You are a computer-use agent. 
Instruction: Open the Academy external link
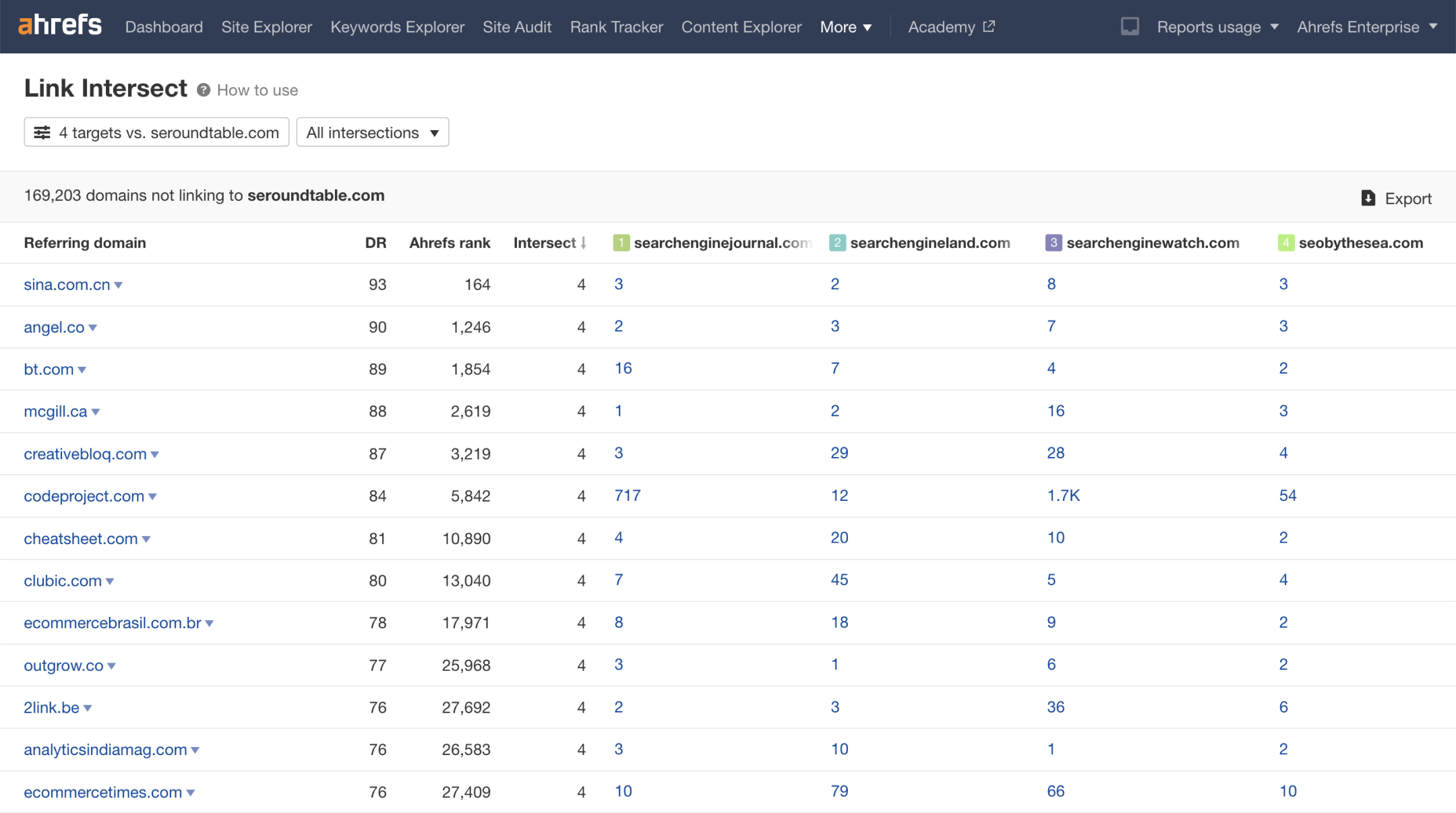951,26
